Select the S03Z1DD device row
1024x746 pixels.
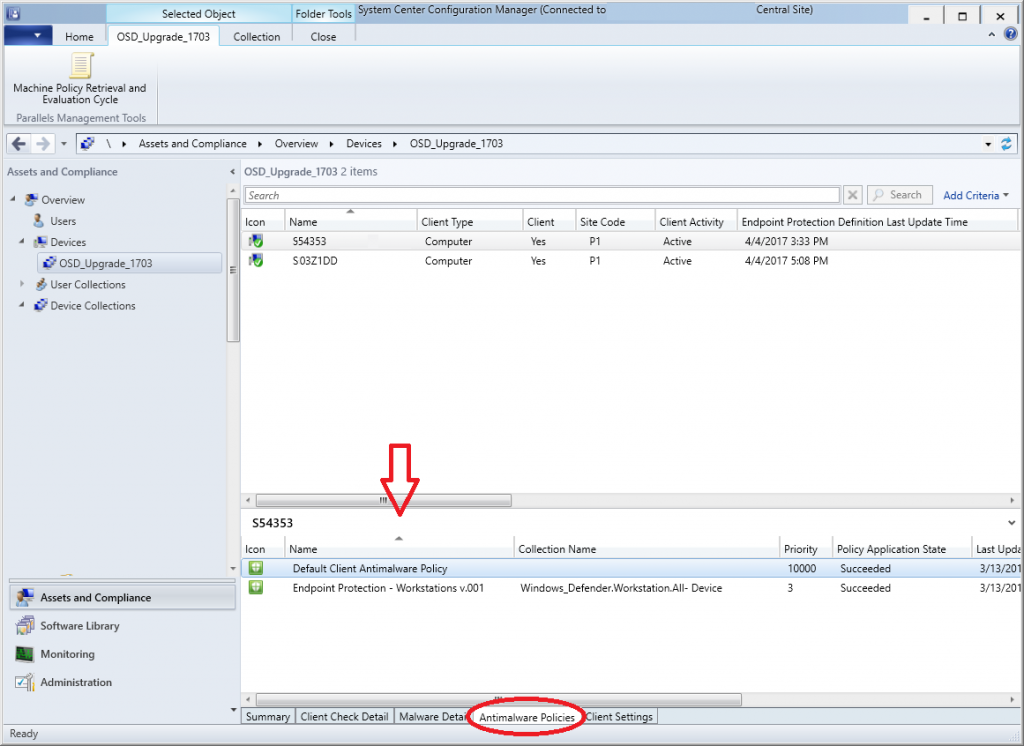[629, 261]
